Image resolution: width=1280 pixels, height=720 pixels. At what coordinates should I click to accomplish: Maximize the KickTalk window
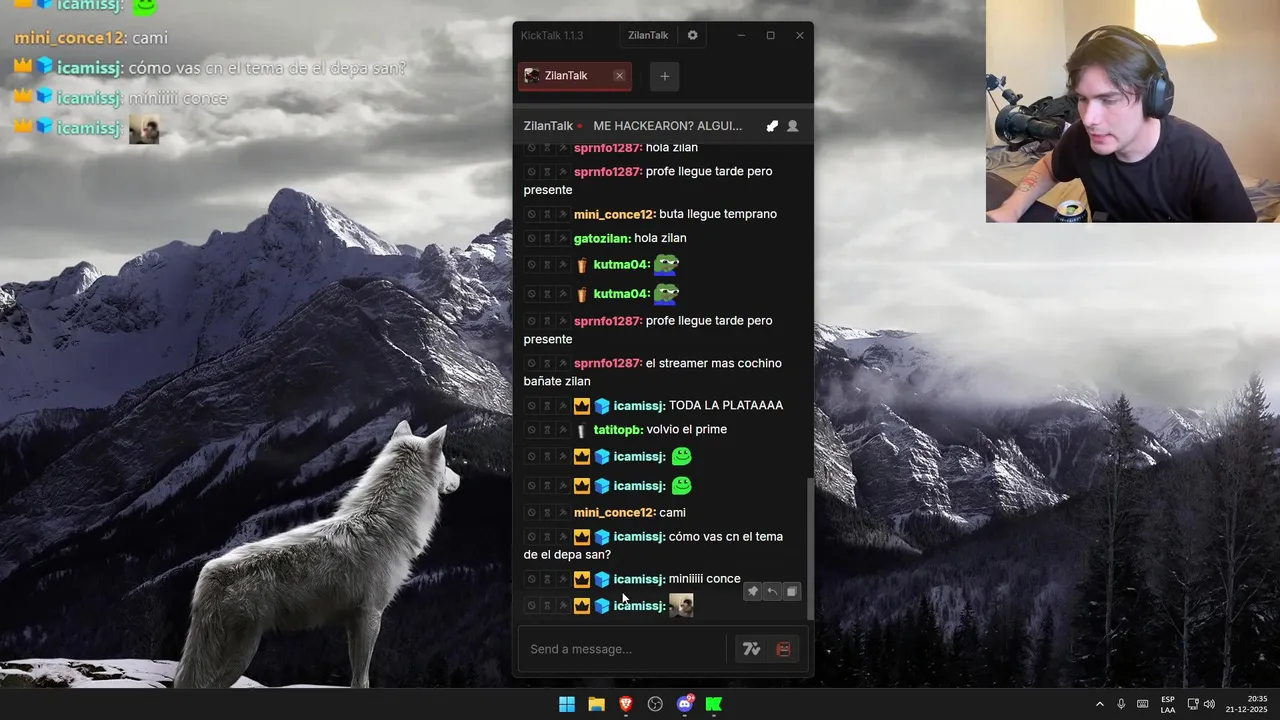point(770,35)
